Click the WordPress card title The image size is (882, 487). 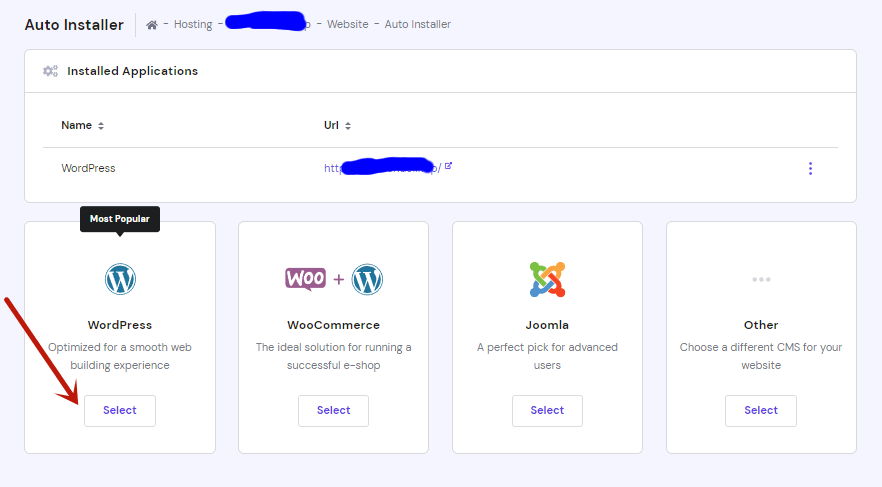pos(120,325)
